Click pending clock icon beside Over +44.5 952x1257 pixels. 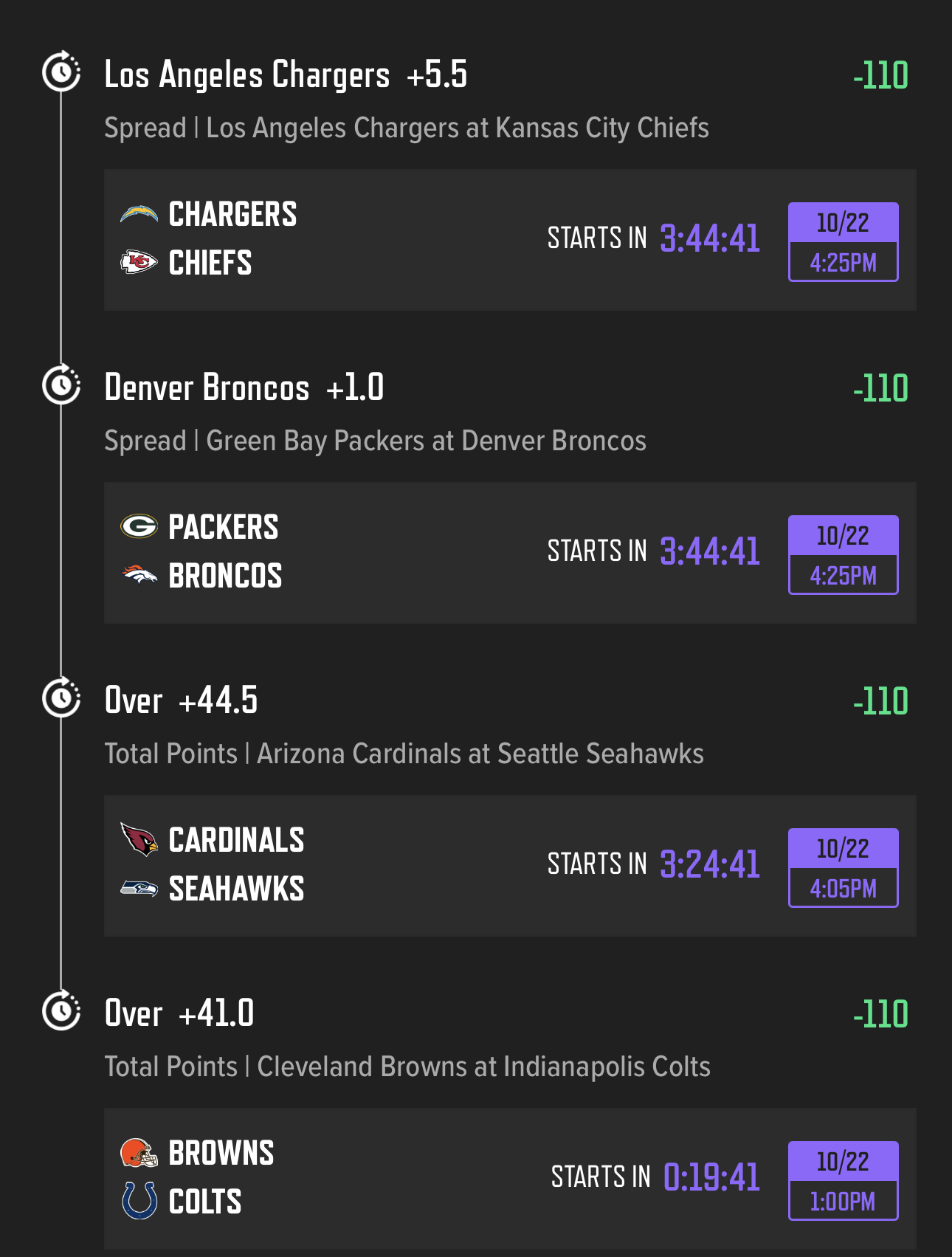[61, 698]
